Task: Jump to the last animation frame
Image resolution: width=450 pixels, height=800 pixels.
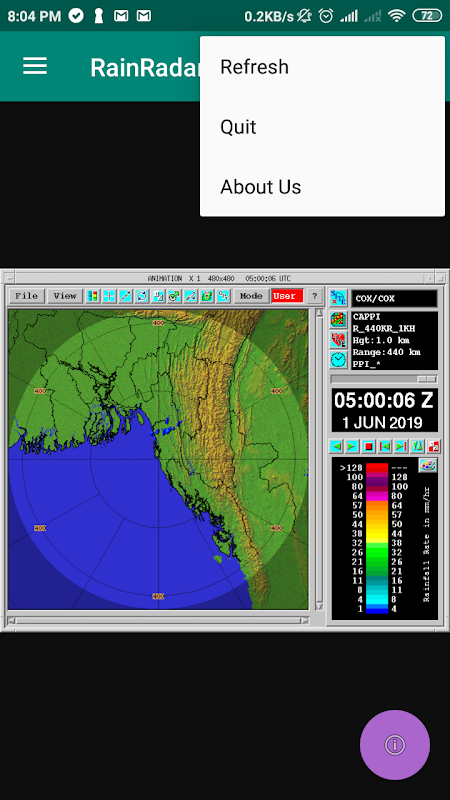Action: 401,446
